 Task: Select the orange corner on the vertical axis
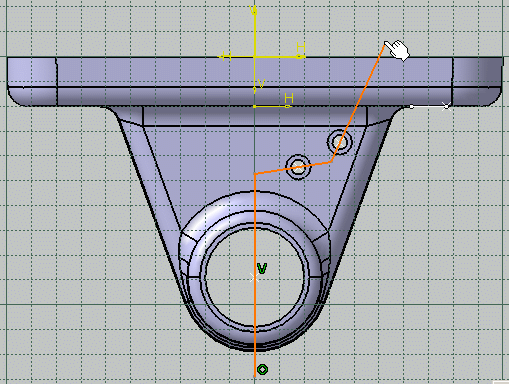click(255, 173)
